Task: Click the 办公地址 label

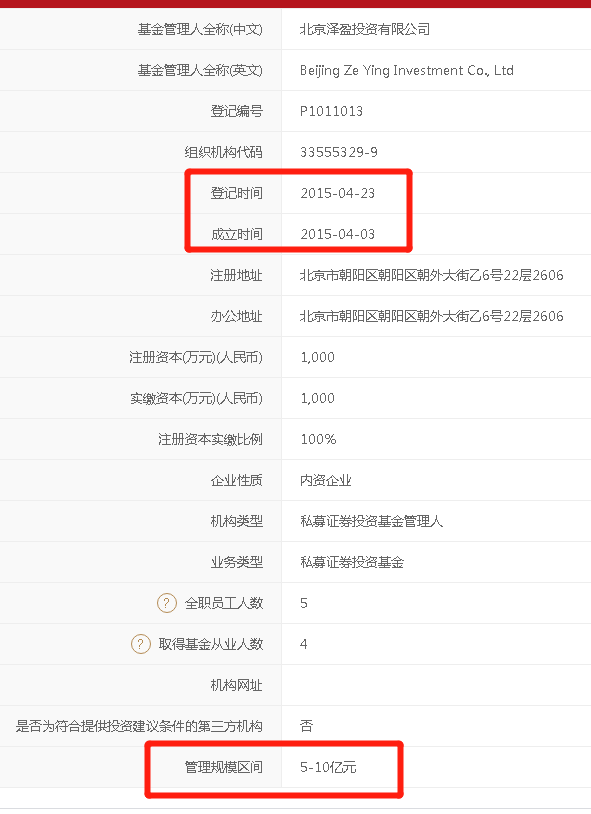Action: click(x=237, y=316)
